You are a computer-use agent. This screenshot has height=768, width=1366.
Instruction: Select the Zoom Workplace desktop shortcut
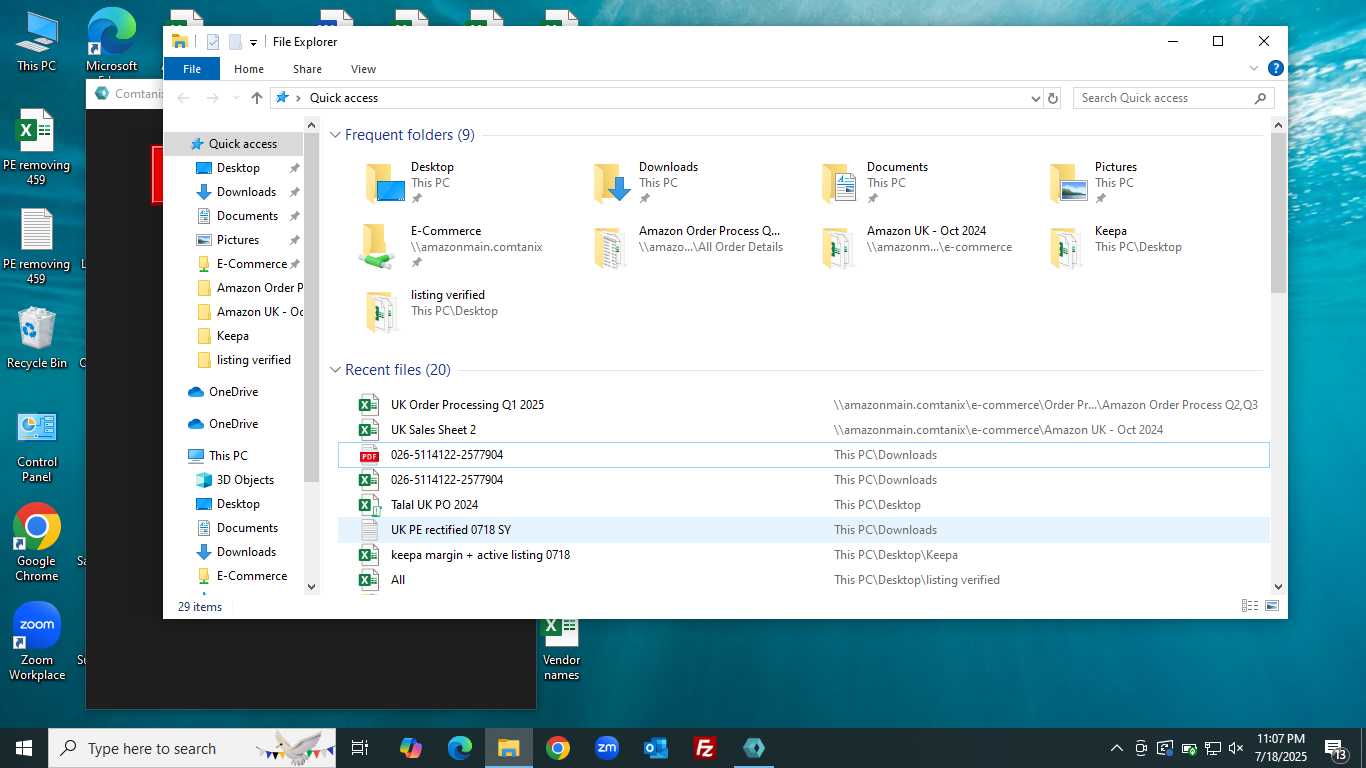pyautogui.click(x=37, y=641)
